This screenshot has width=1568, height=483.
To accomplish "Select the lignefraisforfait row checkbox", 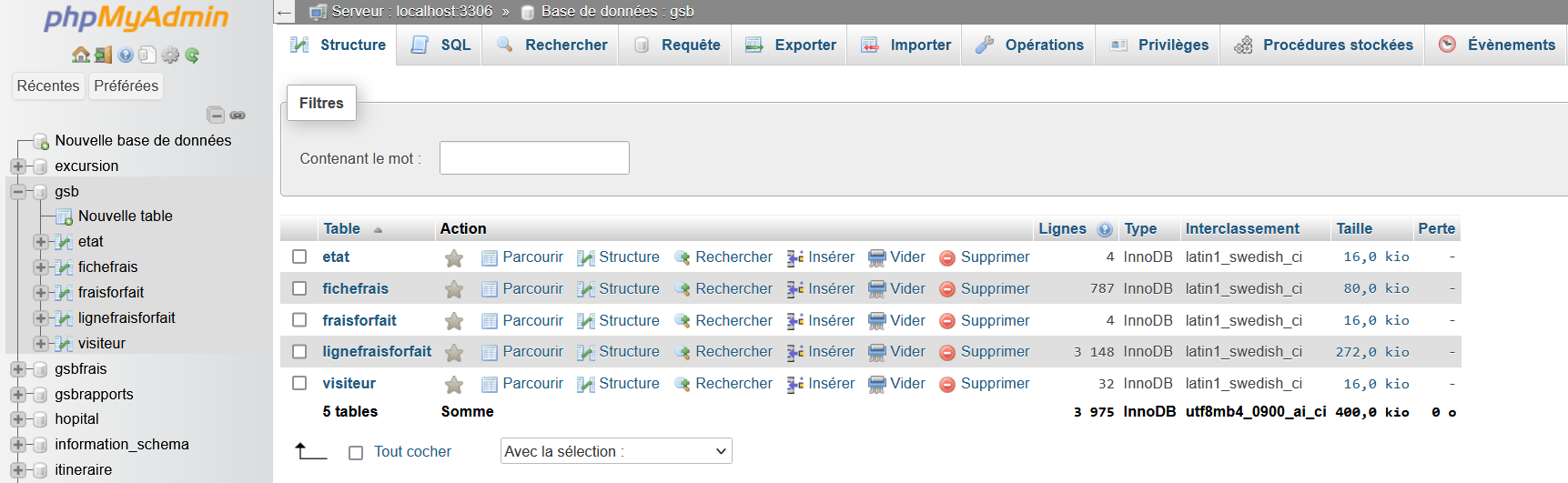I will 299,351.
